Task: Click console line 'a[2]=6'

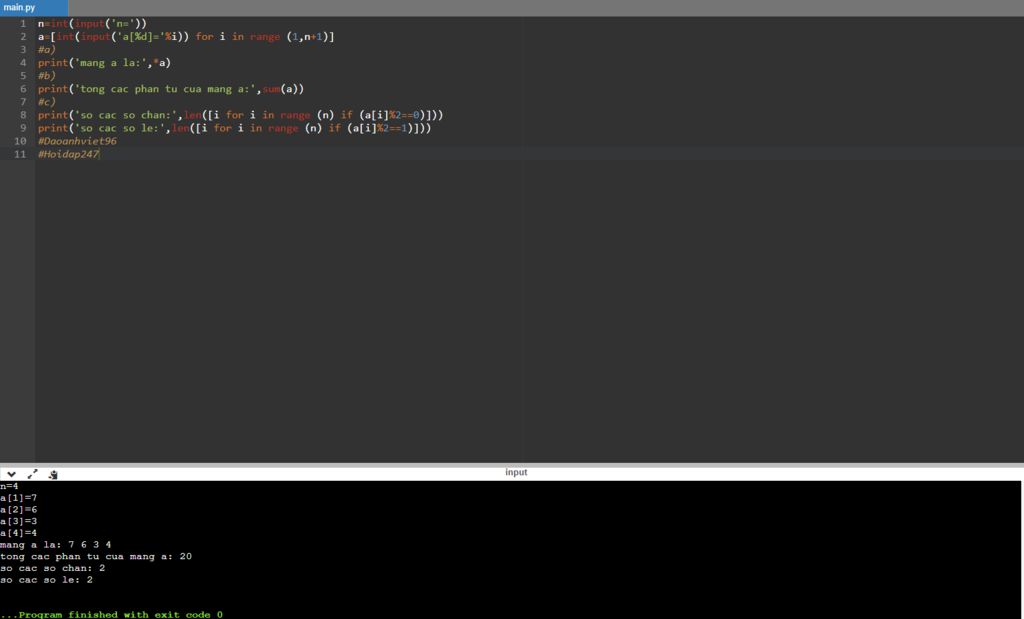Action: tap(18, 509)
